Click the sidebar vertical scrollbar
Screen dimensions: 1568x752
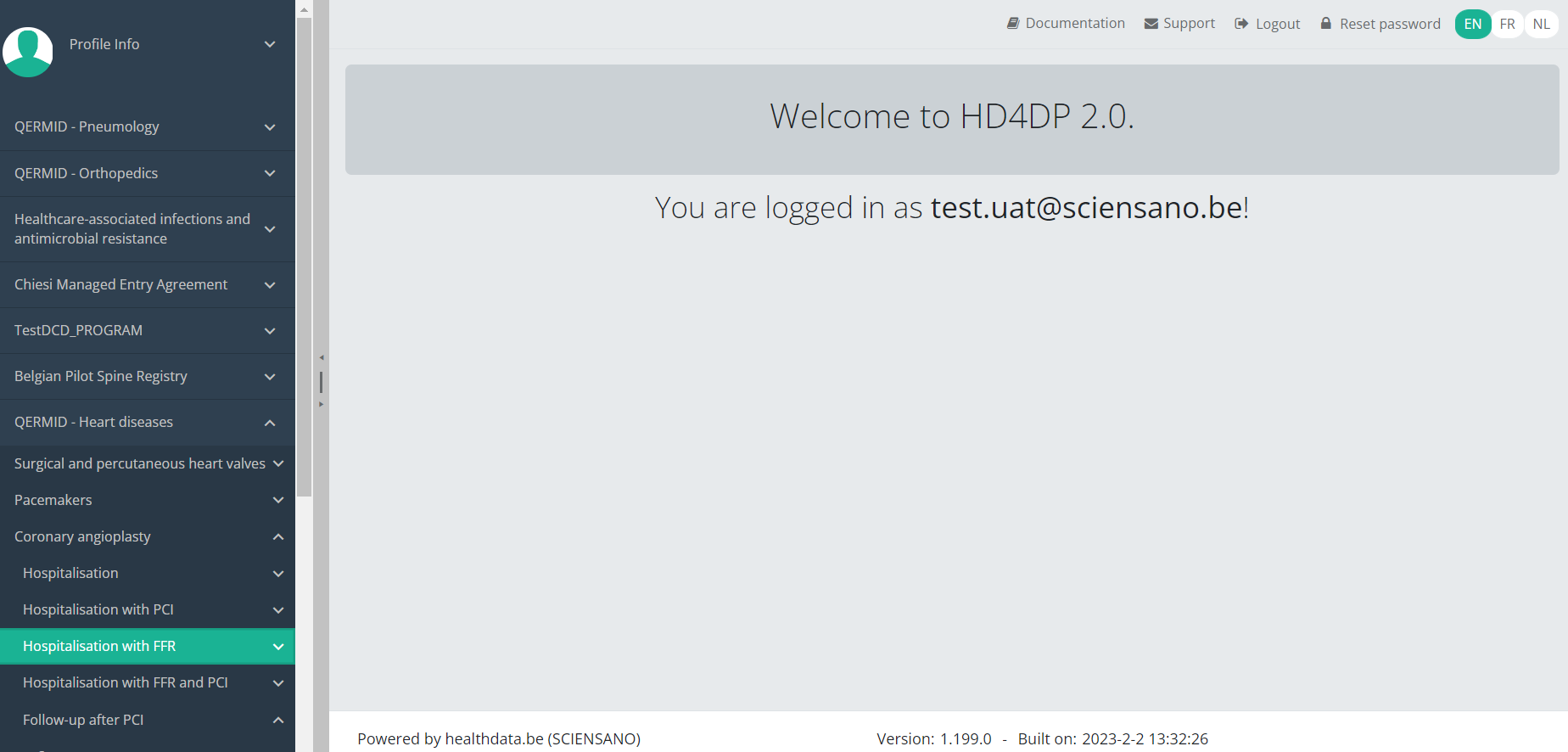click(x=304, y=255)
